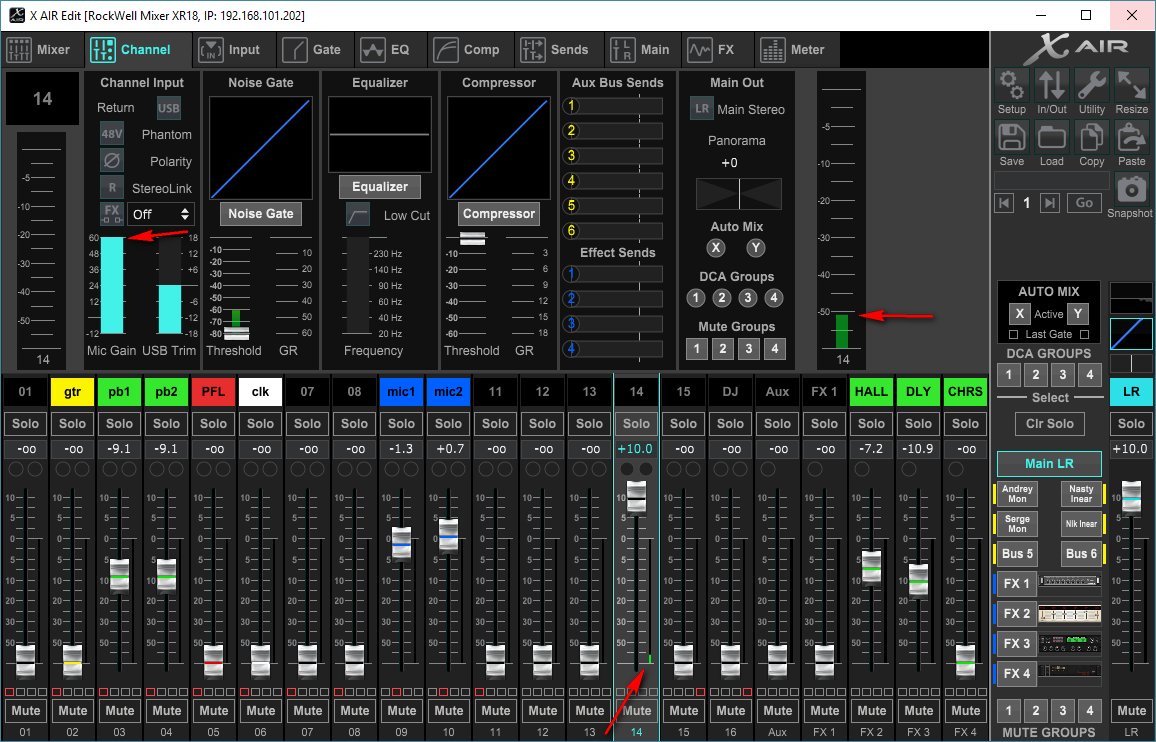Open the FX 2 rack thumbnail

tap(1070, 613)
